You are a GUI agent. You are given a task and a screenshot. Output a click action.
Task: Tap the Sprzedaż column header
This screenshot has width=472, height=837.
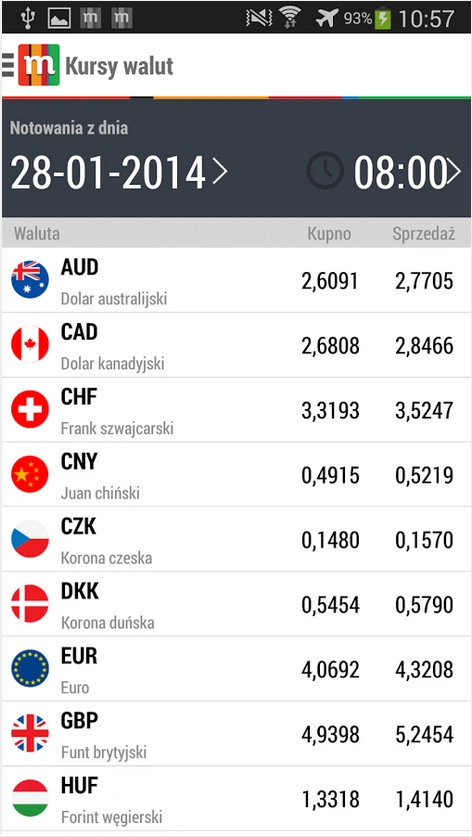tap(424, 234)
